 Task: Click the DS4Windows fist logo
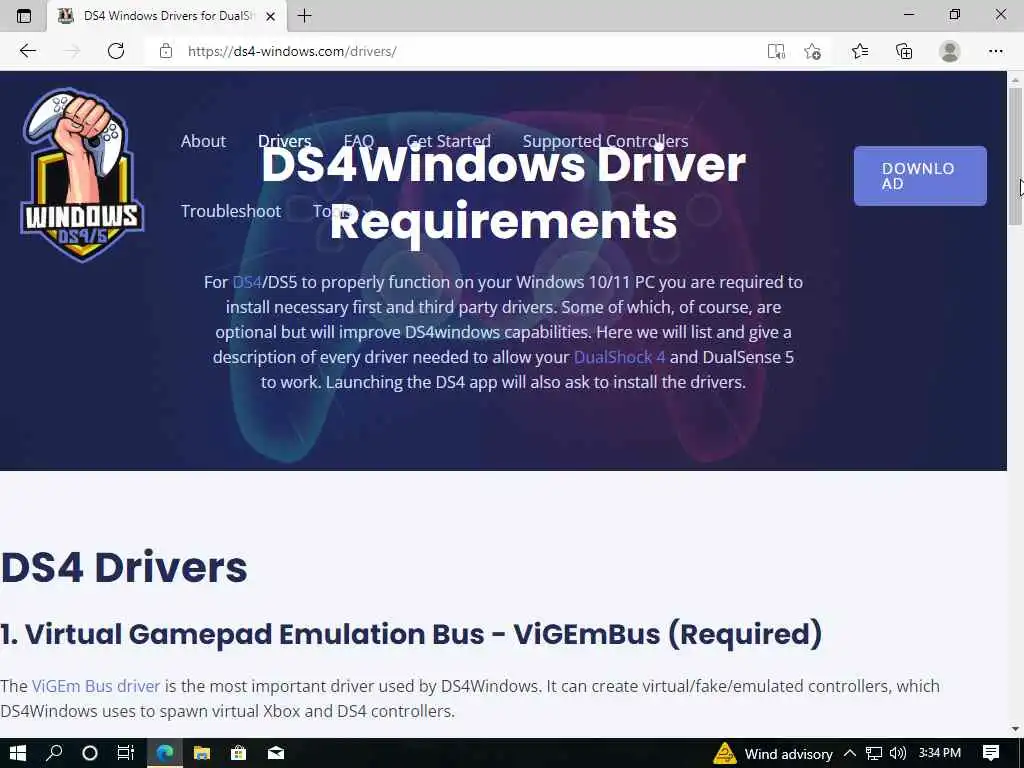click(82, 175)
